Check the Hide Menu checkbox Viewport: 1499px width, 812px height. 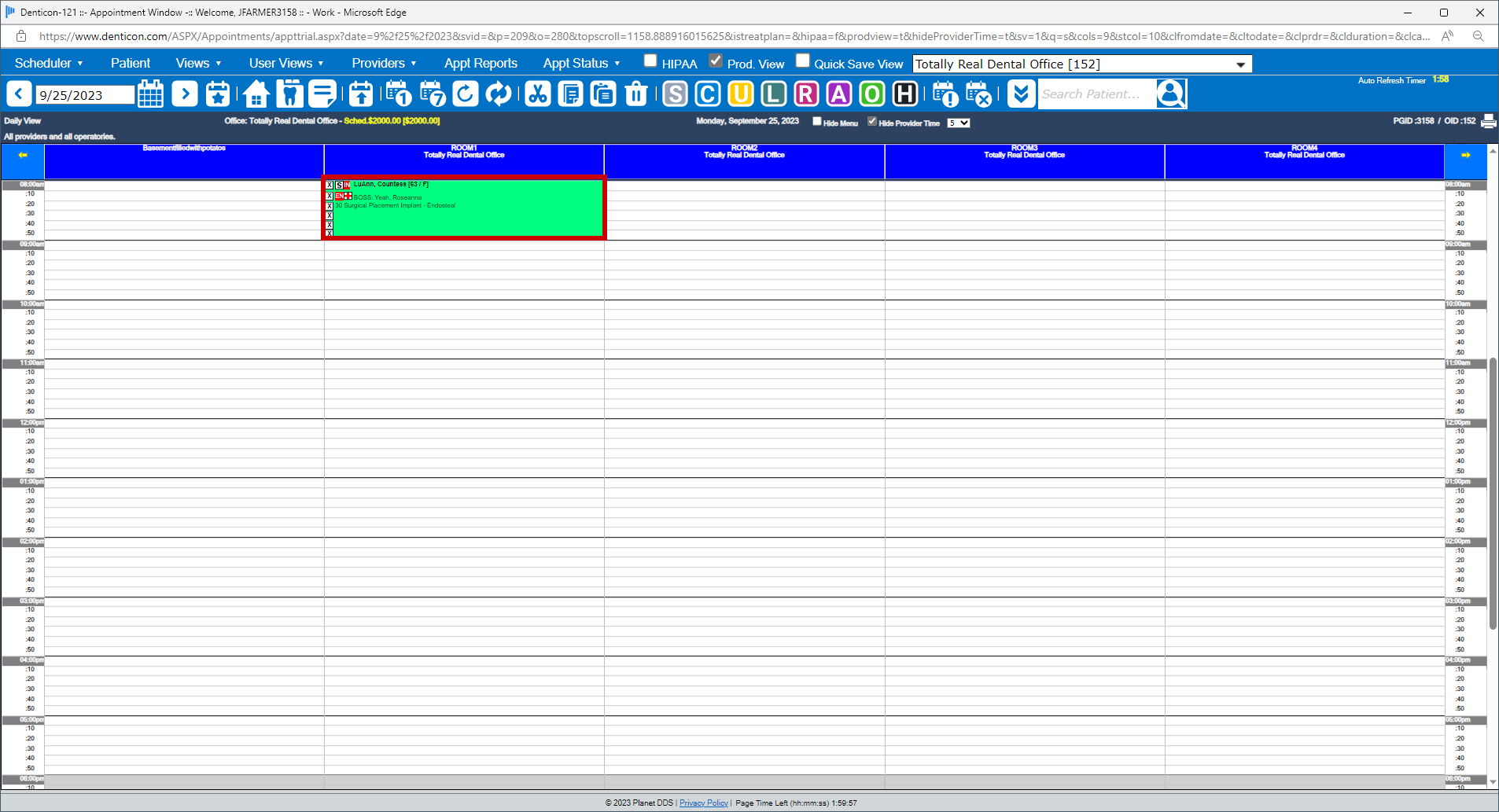pyautogui.click(x=817, y=121)
